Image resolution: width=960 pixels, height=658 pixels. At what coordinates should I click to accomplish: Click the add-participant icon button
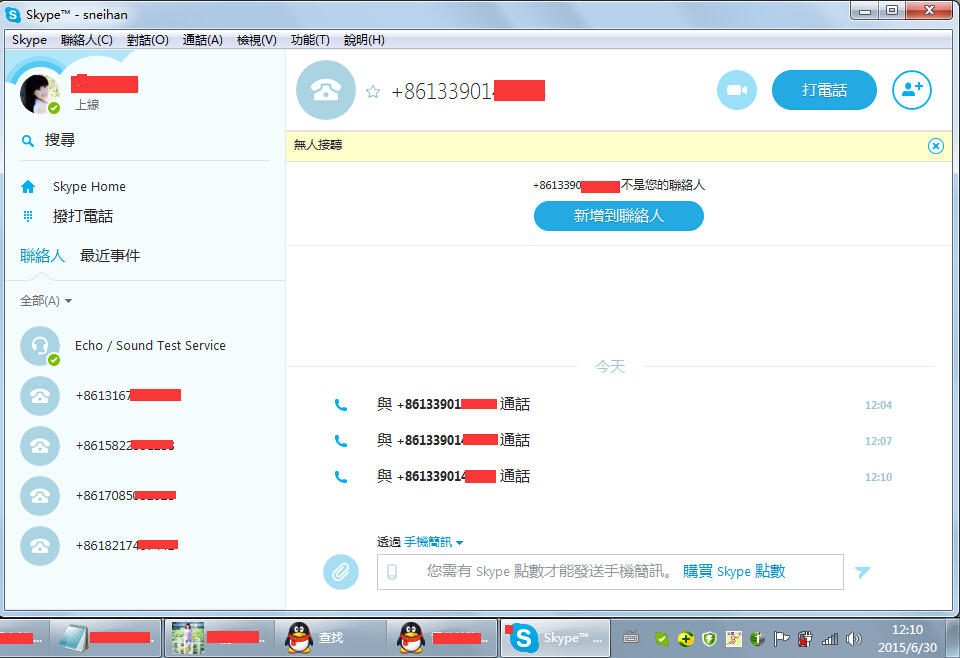point(912,90)
